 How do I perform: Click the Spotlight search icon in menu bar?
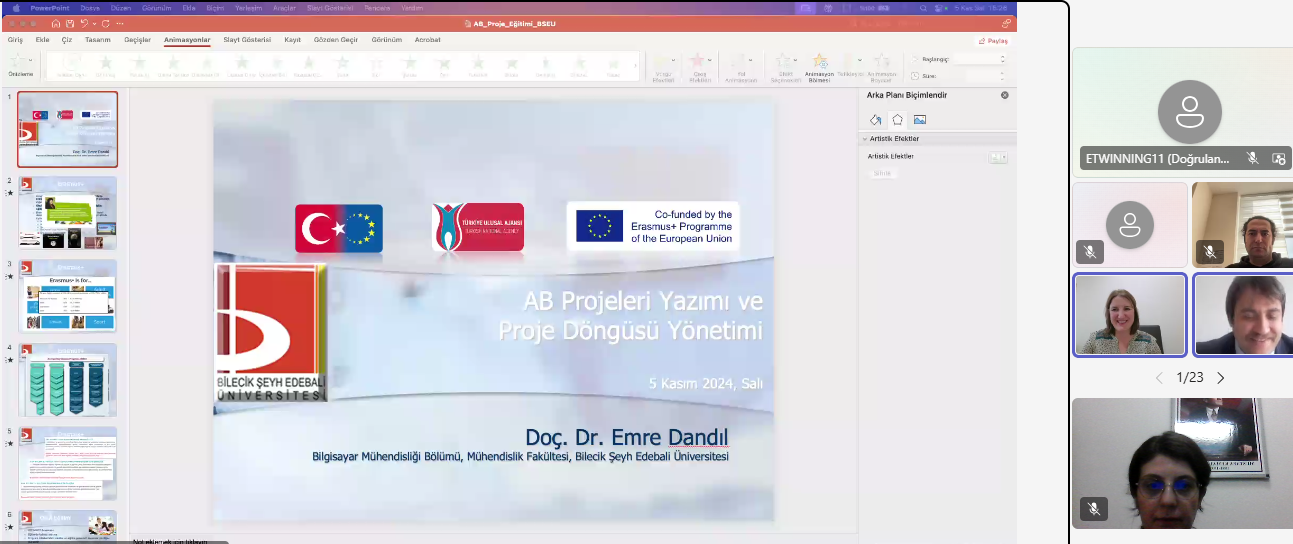923,8
